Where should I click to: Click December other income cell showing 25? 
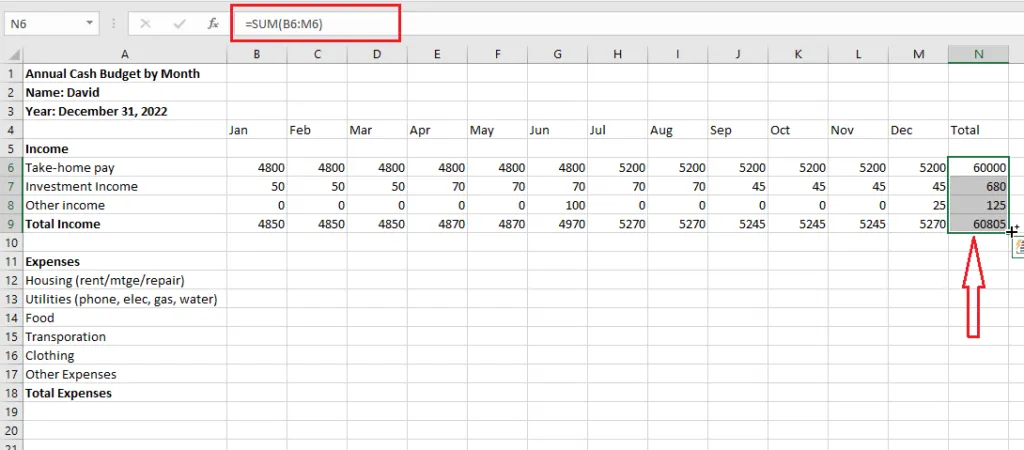(x=918, y=206)
